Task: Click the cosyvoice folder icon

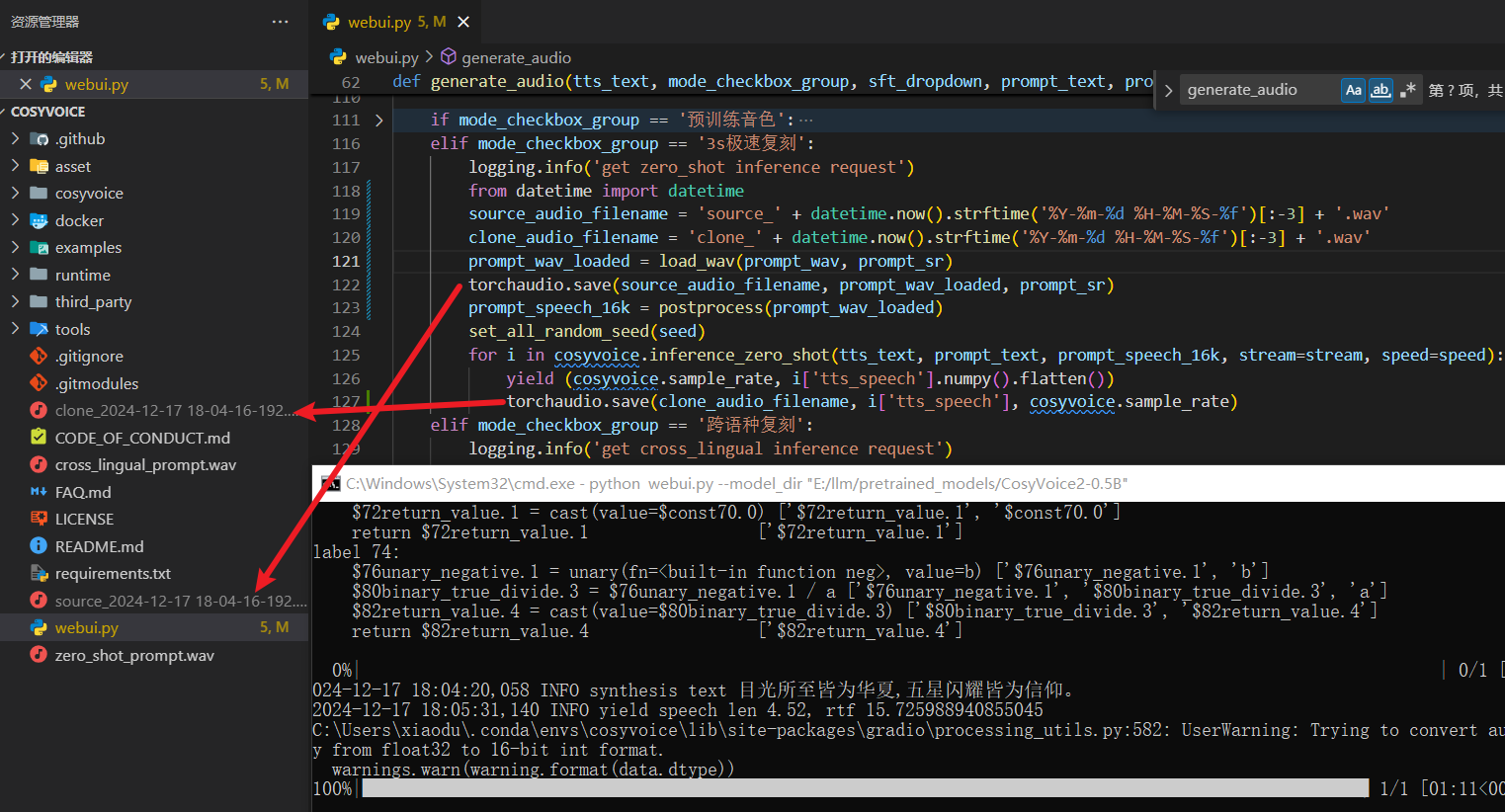Action: [40, 194]
